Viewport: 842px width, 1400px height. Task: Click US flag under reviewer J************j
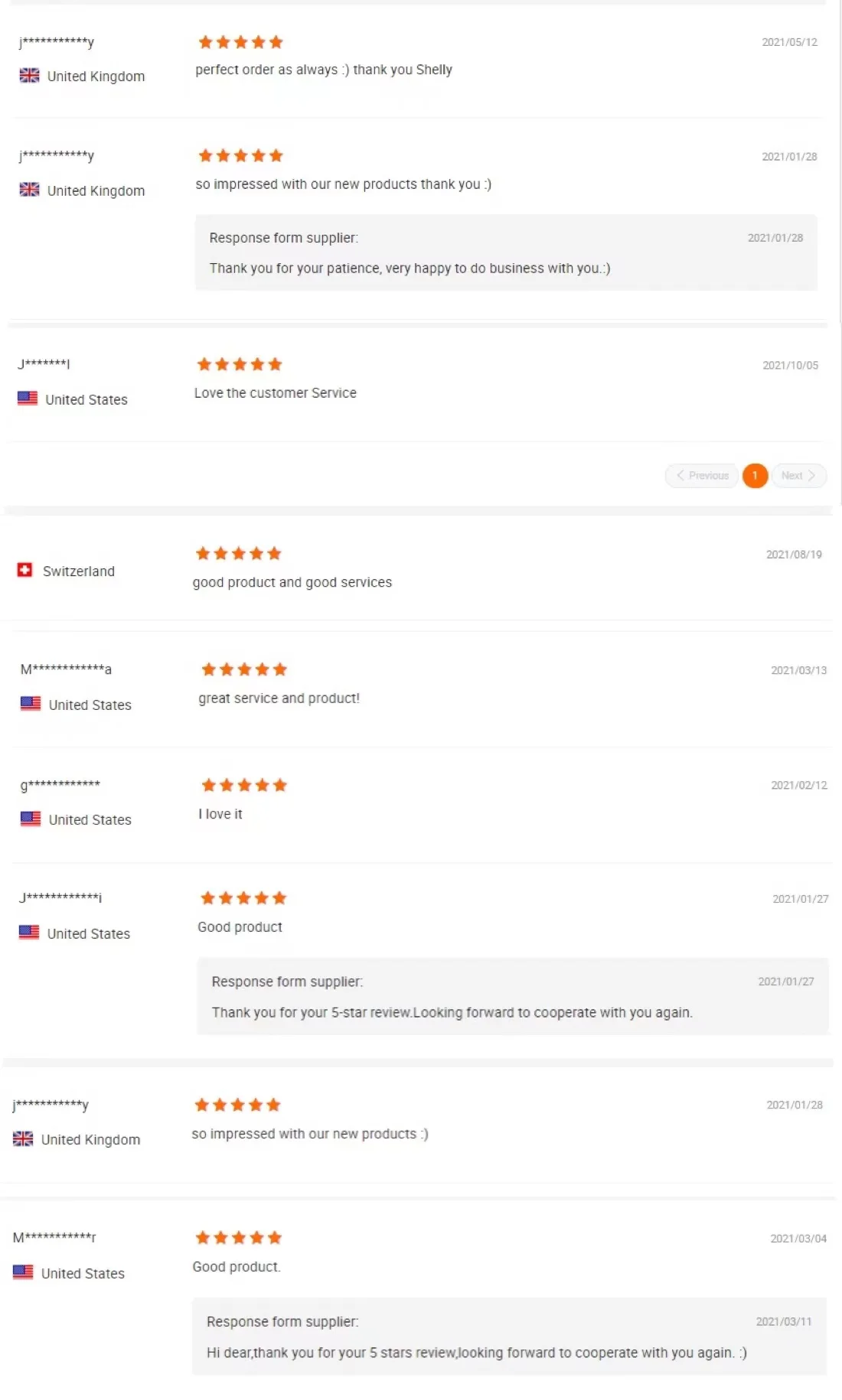29,932
